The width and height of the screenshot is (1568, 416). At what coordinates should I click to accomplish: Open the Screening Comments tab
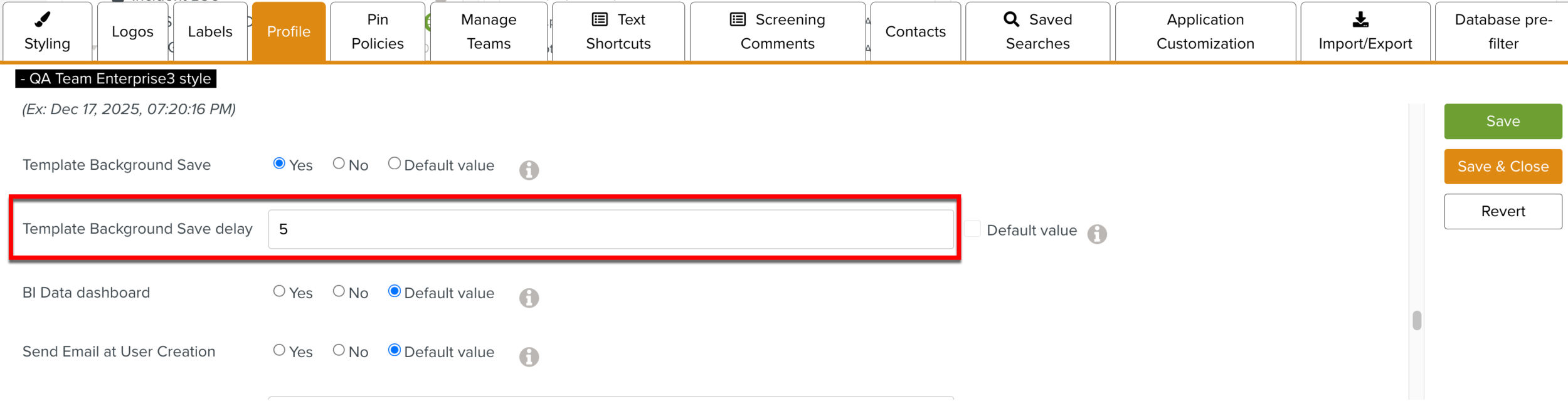tap(777, 31)
